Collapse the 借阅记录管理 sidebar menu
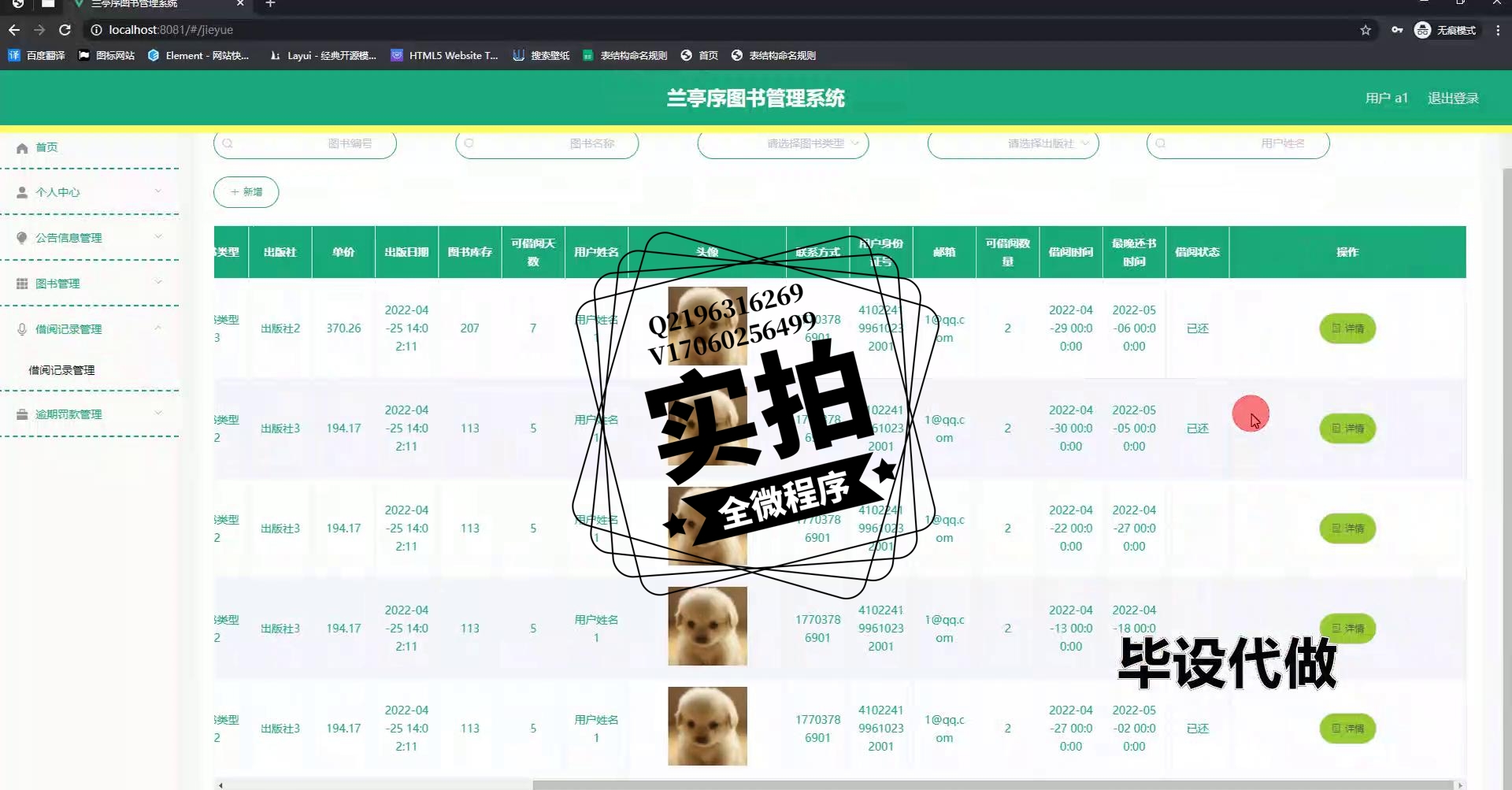1512x790 pixels. pos(90,329)
